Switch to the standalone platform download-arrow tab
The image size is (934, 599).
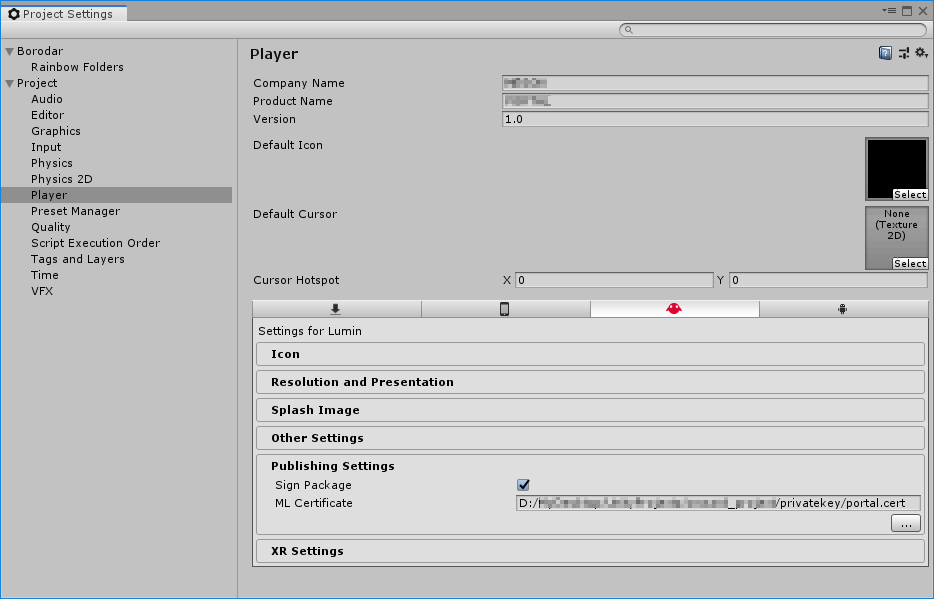click(x=337, y=309)
